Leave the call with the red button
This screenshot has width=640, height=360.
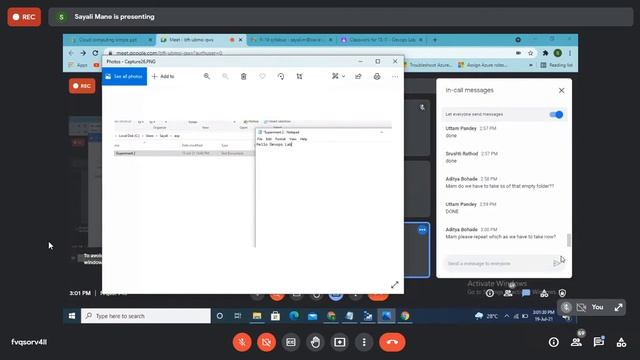(x=392, y=342)
